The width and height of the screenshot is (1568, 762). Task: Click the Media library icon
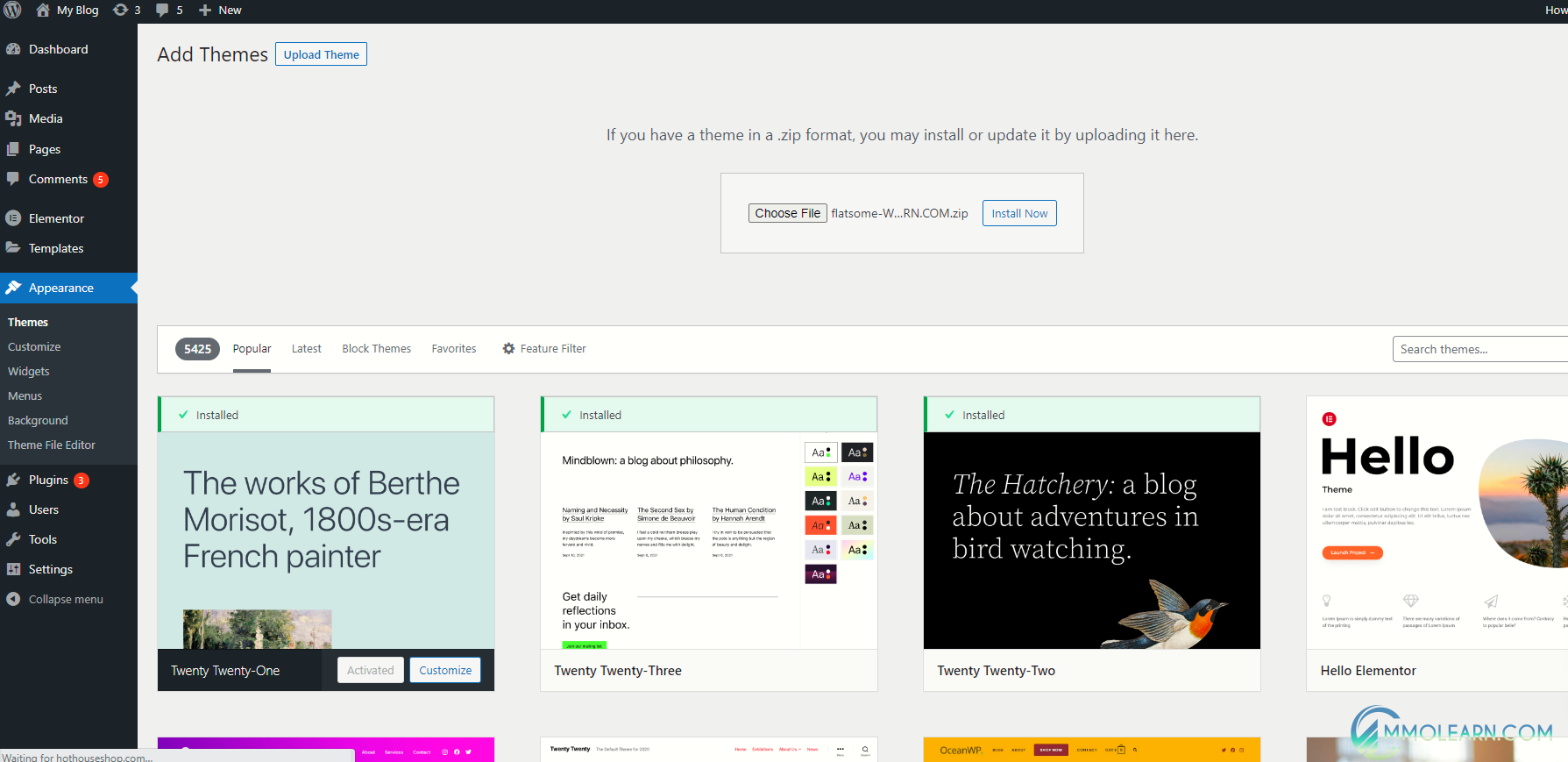13,118
